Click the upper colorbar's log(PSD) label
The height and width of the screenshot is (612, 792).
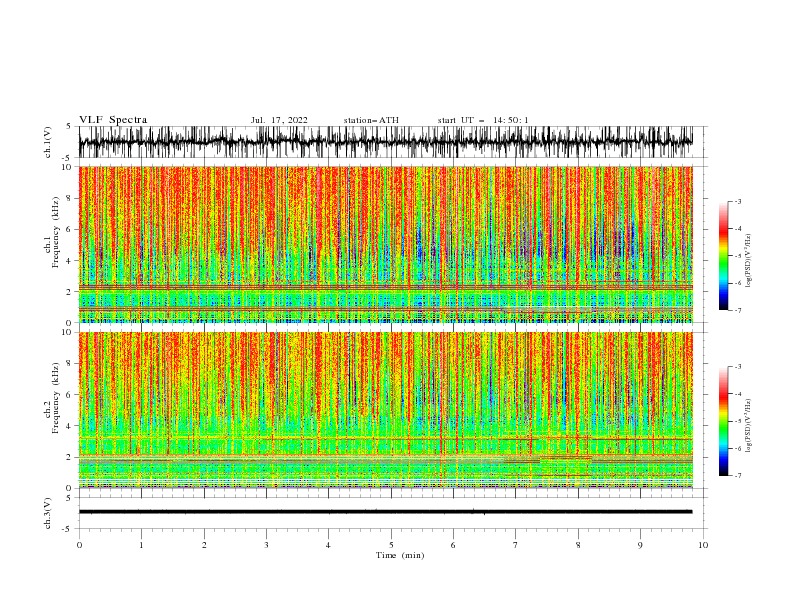[x=748, y=261]
